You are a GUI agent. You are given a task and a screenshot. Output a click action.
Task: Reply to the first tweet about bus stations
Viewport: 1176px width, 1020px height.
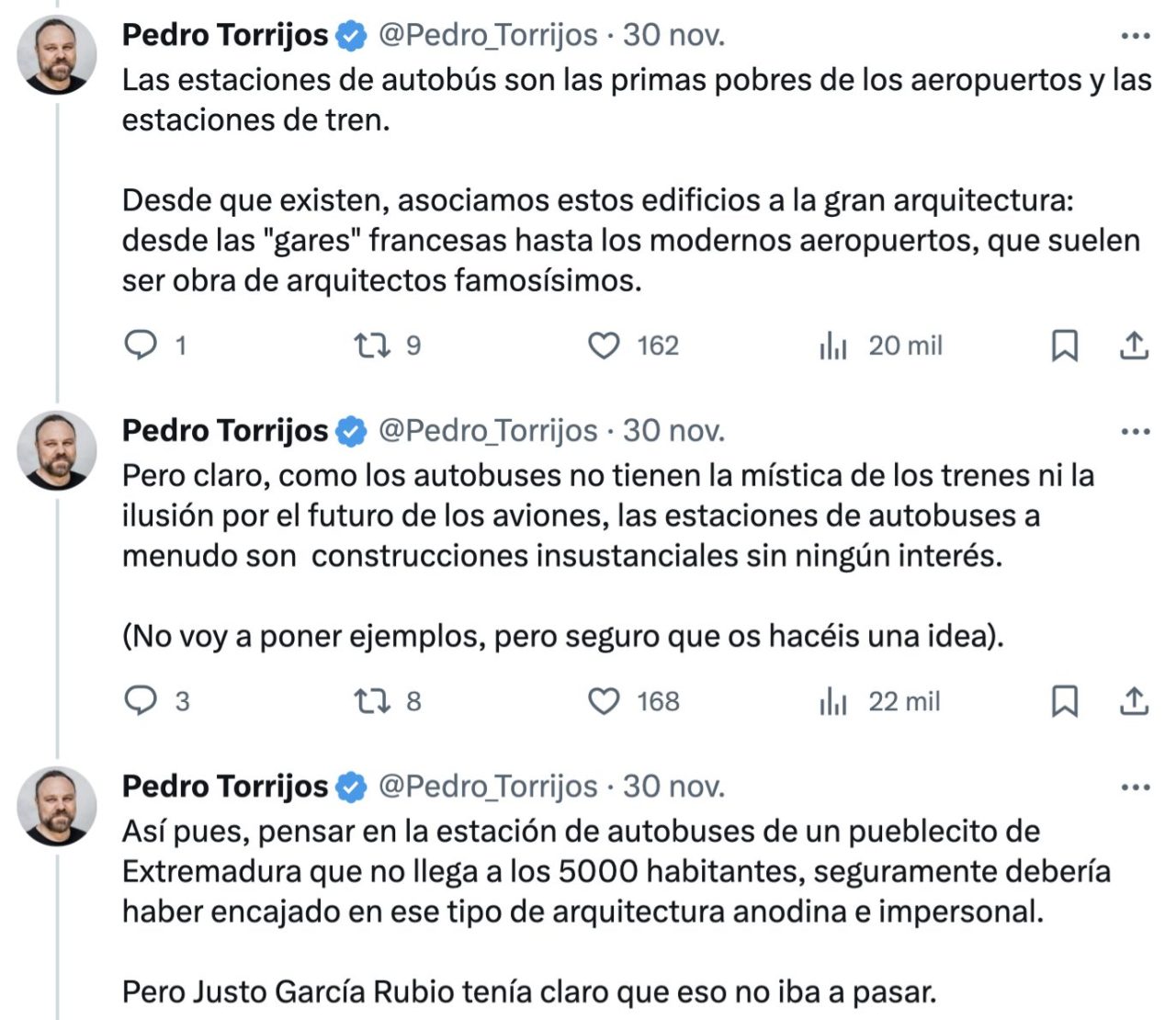141,346
